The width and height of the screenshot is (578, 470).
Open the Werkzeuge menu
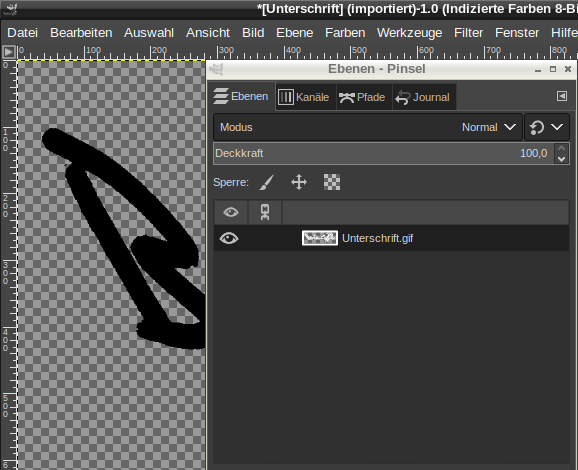(410, 33)
